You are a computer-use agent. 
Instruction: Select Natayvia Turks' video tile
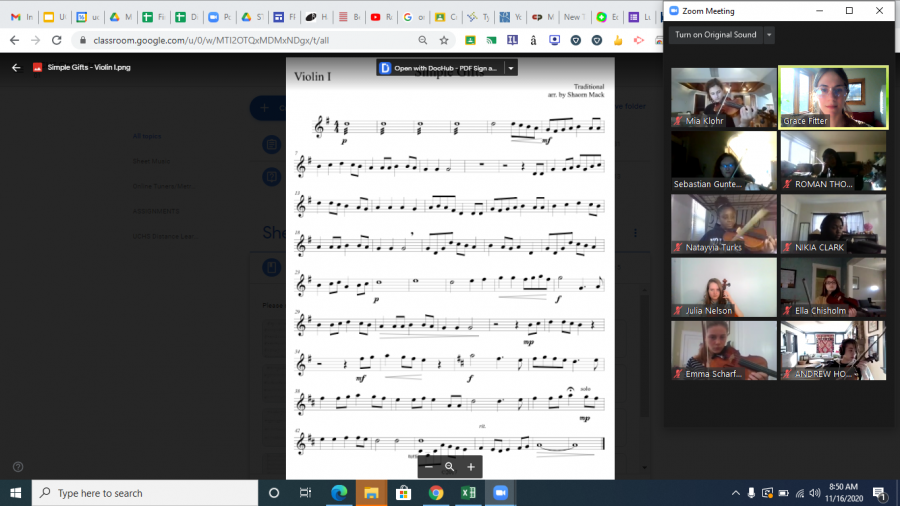pos(723,224)
